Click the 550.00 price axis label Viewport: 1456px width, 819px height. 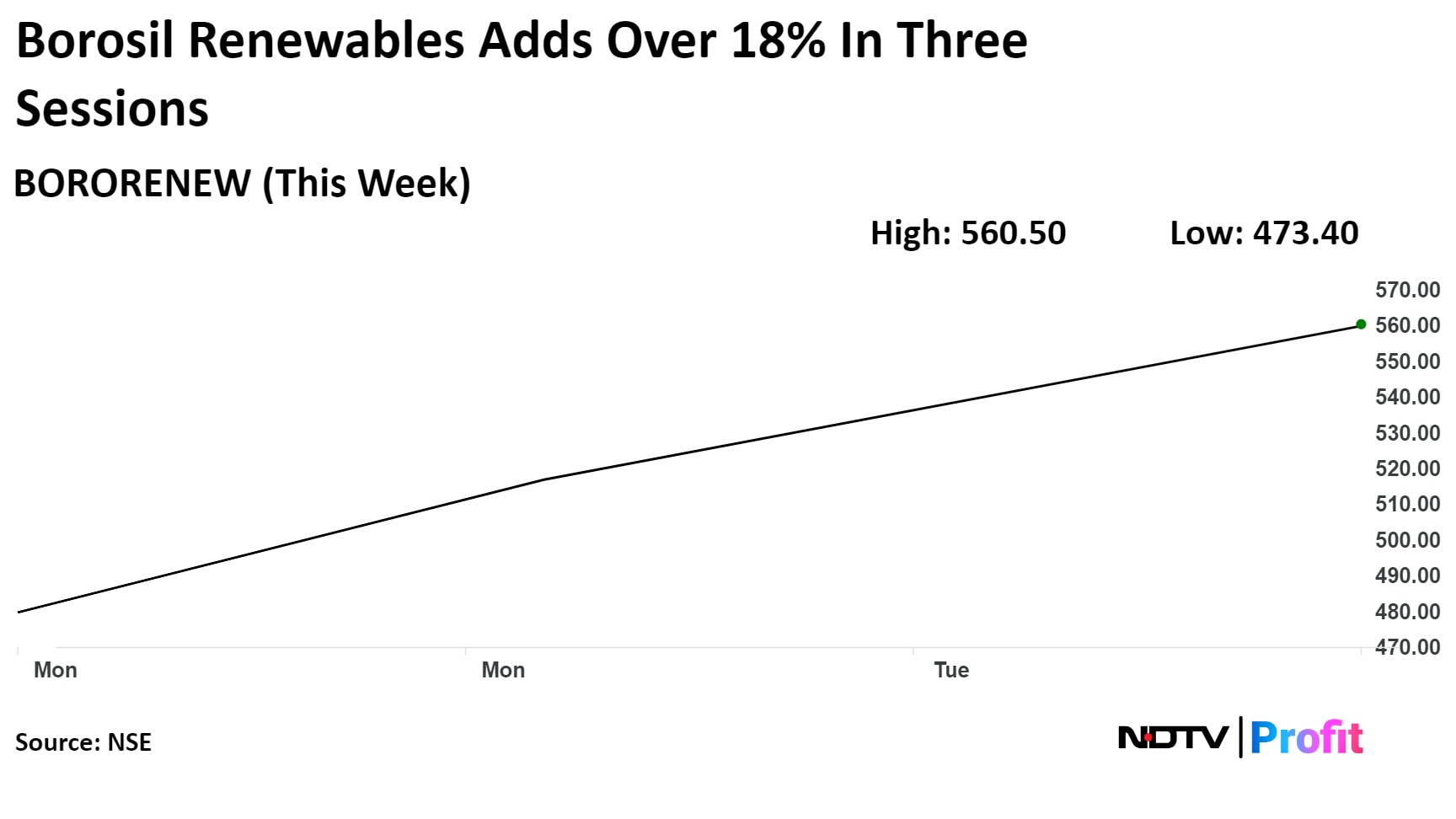click(1407, 361)
